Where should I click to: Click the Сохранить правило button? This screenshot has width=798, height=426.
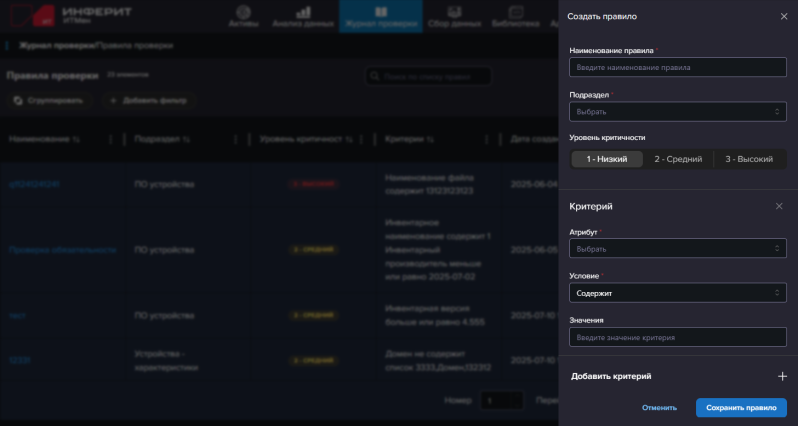pyautogui.click(x=741, y=408)
